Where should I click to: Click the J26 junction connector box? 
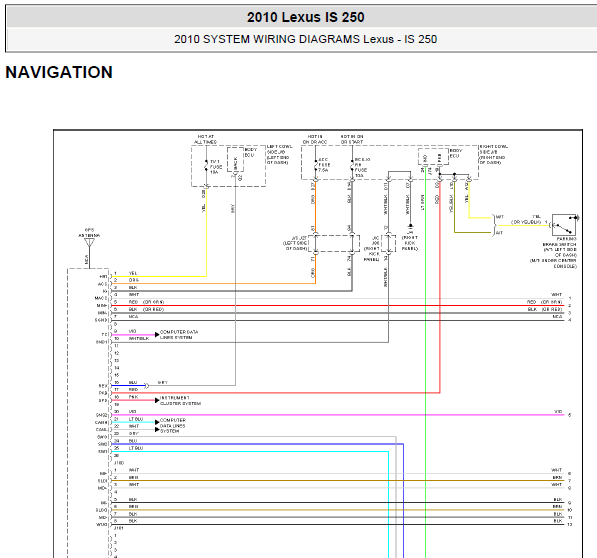(388, 243)
